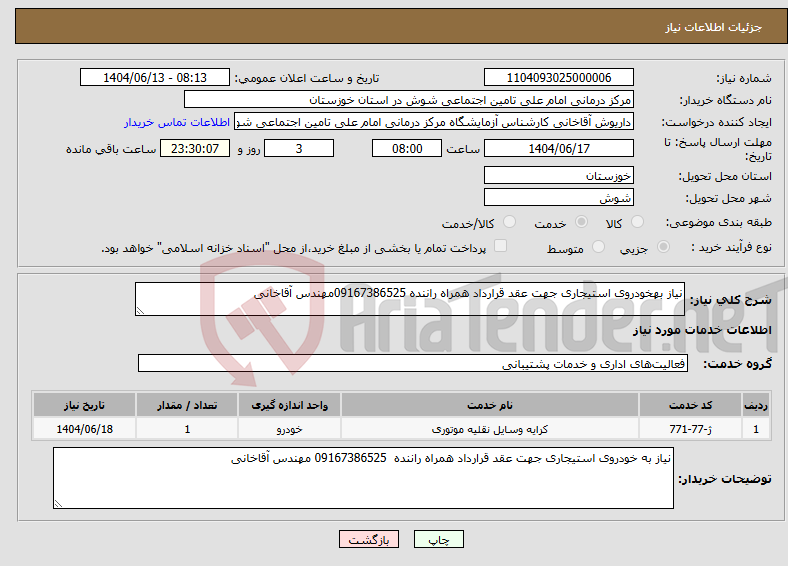Click the شرح کلی نیاز text area
788x566 pixels.
point(410,299)
